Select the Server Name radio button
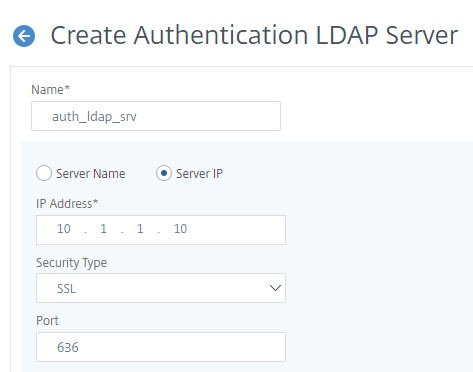473x372 pixels. click(44, 173)
